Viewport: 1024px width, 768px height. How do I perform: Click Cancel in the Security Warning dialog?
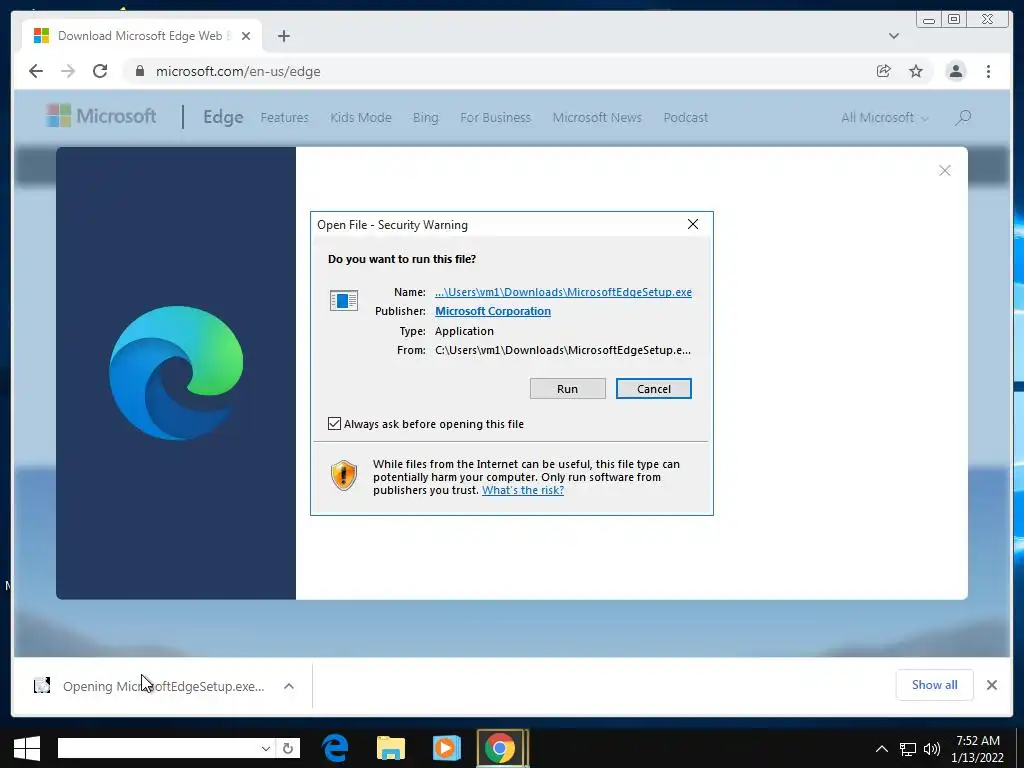pos(654,389)
